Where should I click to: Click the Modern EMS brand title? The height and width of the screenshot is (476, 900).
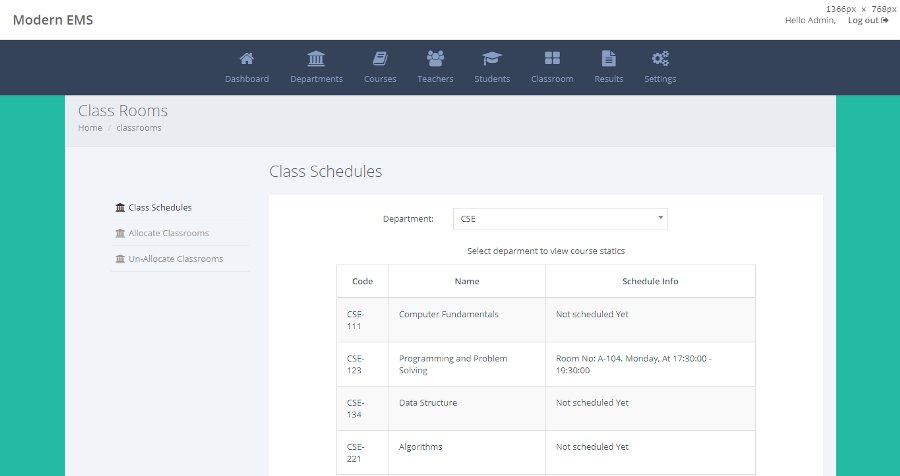tap(53, 20)
